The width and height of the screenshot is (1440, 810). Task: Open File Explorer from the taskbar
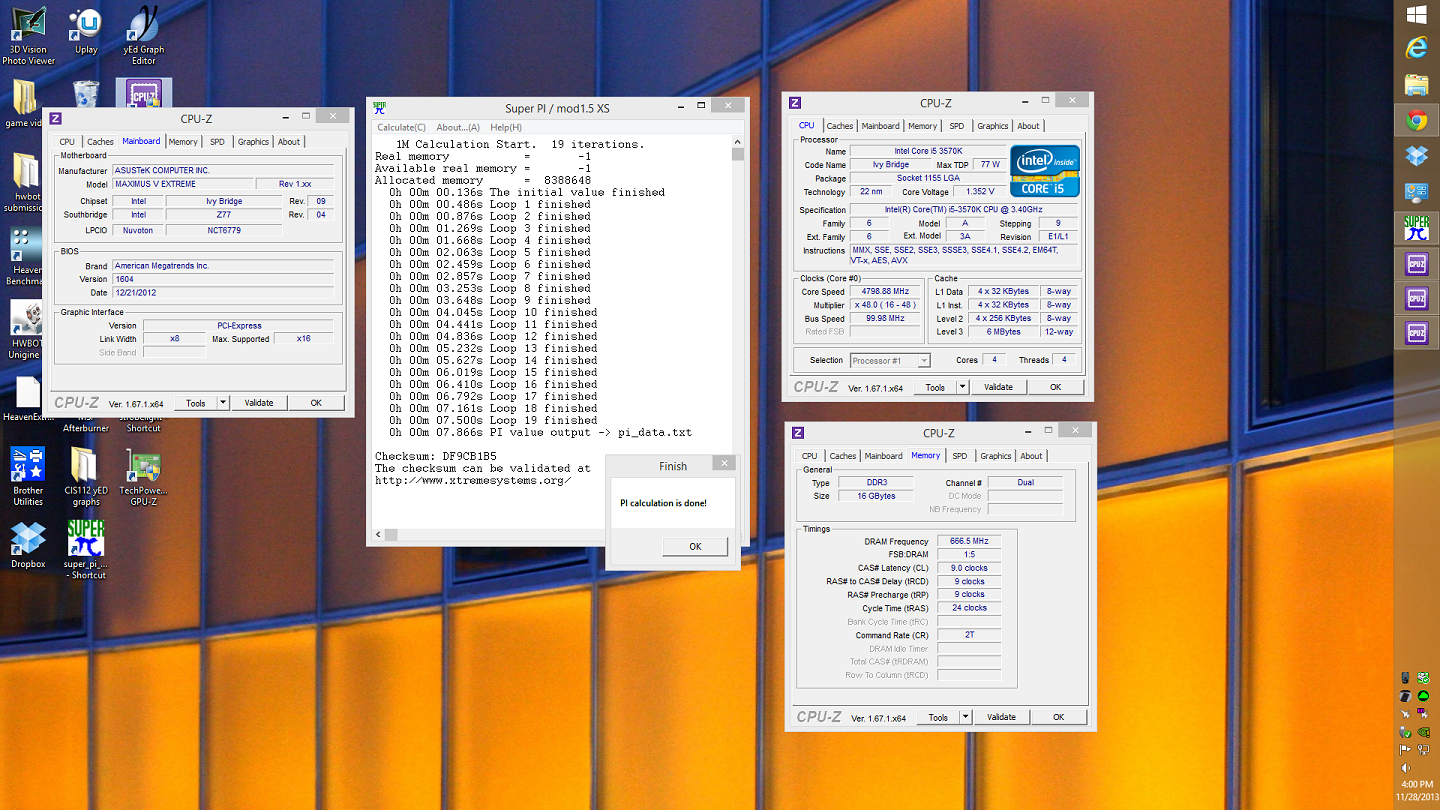click(x=1416, y=84)
